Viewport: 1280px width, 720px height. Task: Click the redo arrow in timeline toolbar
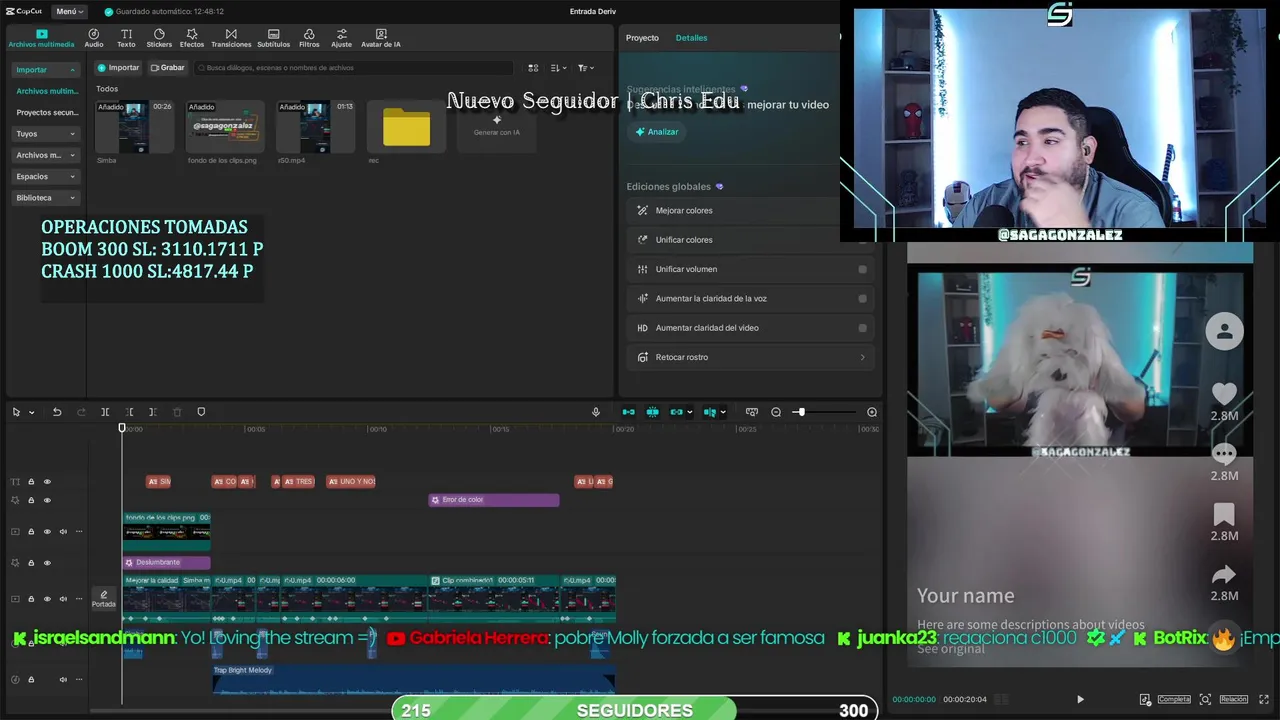[81, 412]
